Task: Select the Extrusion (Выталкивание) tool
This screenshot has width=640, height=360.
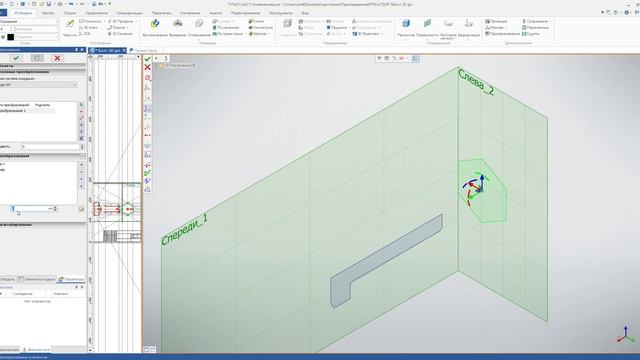Action: 155,28
